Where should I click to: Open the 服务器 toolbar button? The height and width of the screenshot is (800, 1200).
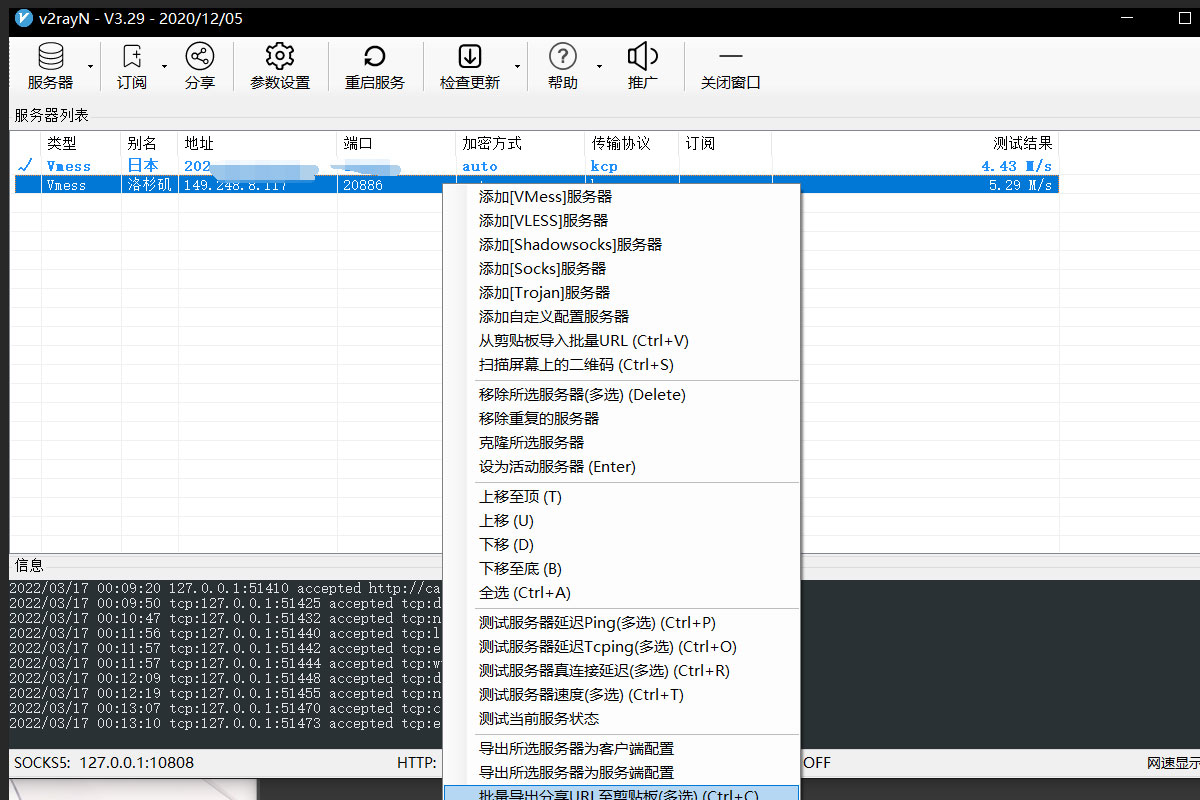pos(50,67)
